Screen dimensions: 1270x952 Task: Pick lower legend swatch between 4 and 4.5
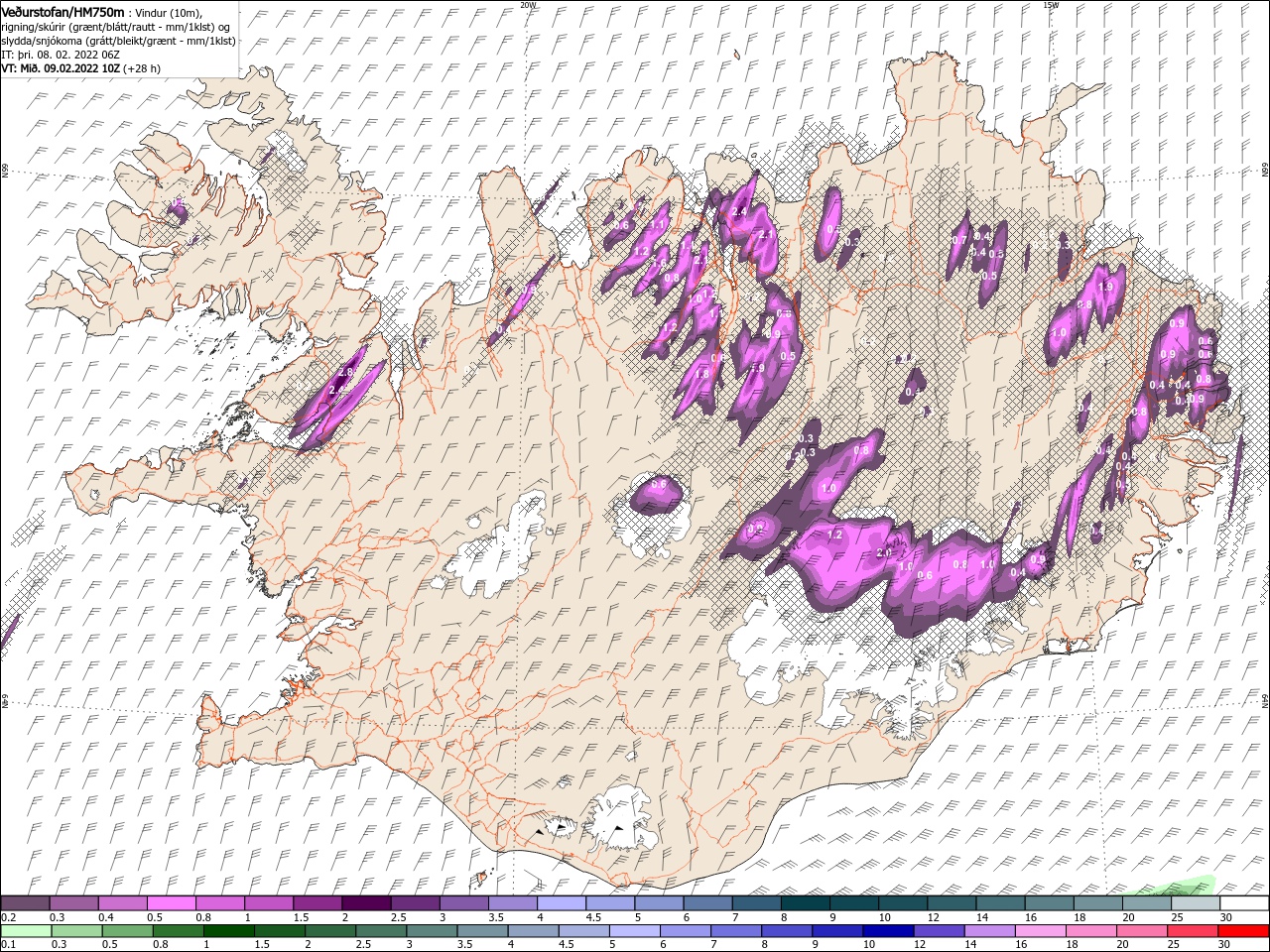pos(534,931)
